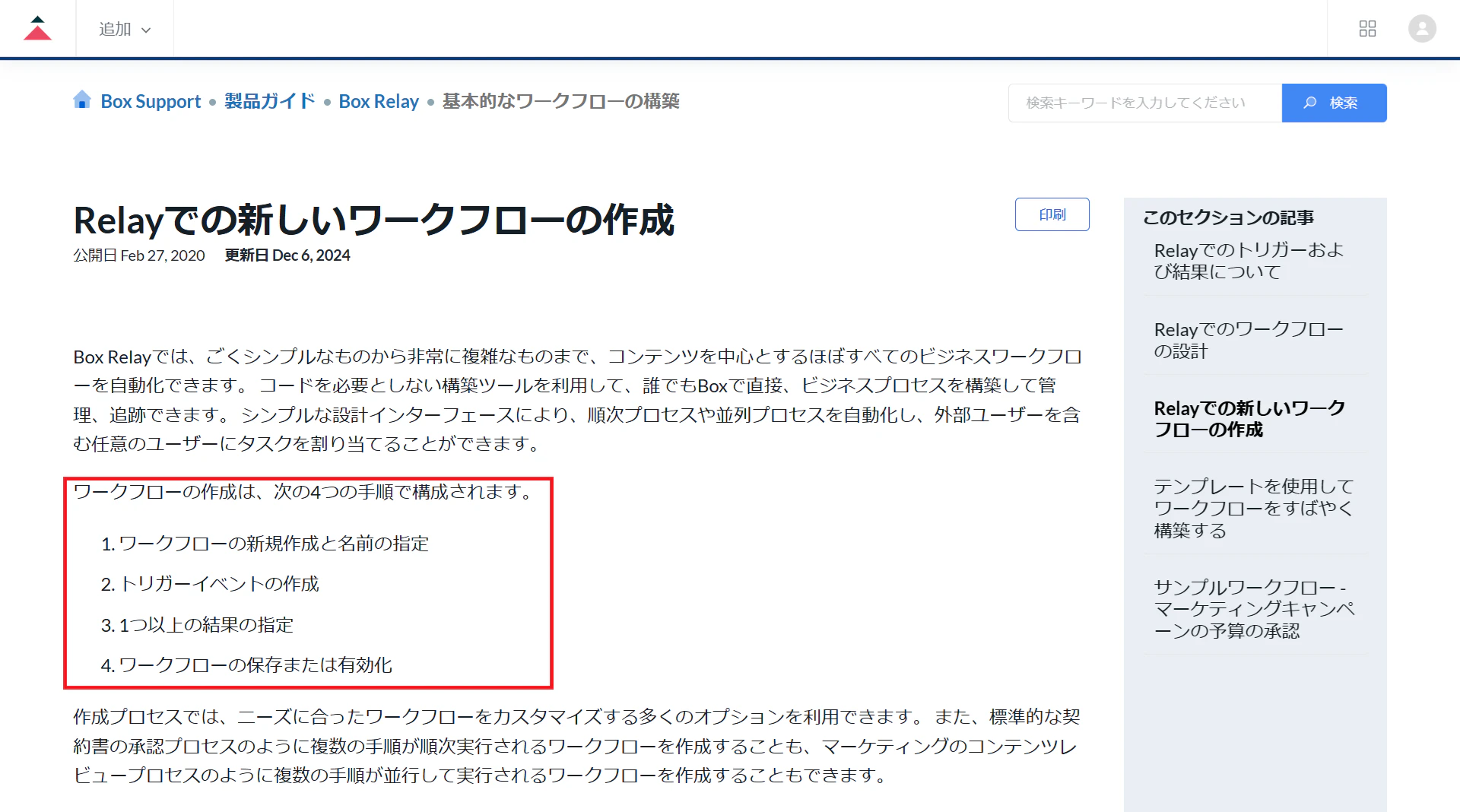This screenshot has height=812, width=1460.
Task: Click the 印刷 print button
Action: pyautogui.click(x=1052, y=214)
